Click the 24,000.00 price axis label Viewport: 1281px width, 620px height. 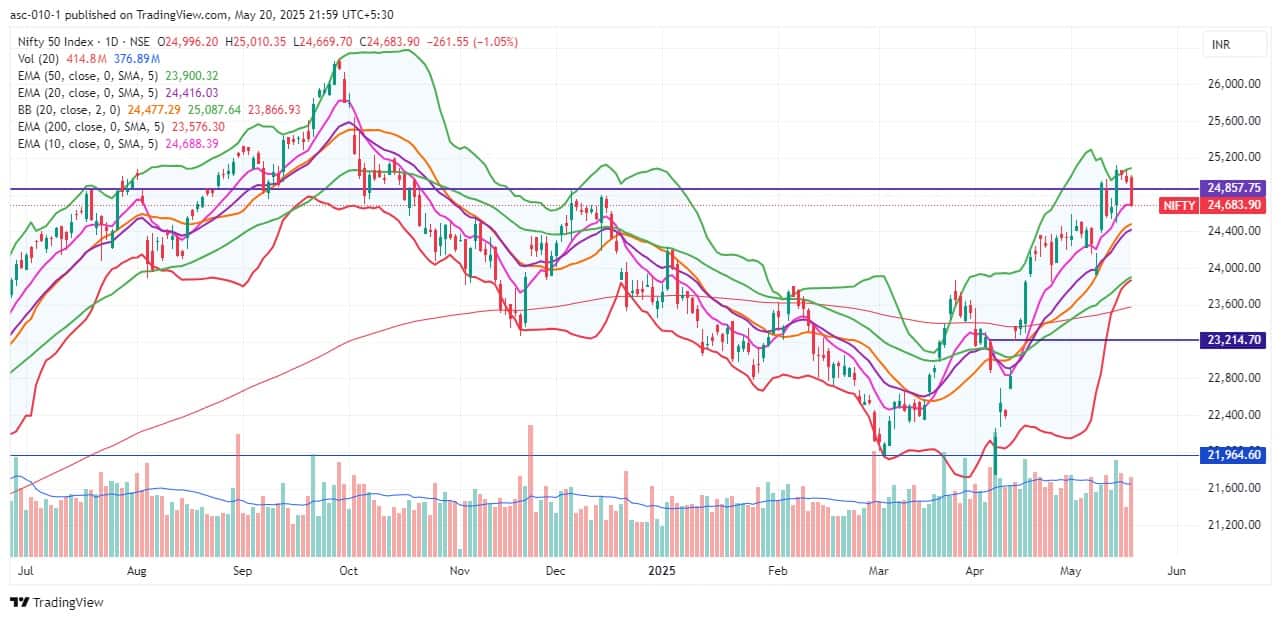(x=1235, y=268)
